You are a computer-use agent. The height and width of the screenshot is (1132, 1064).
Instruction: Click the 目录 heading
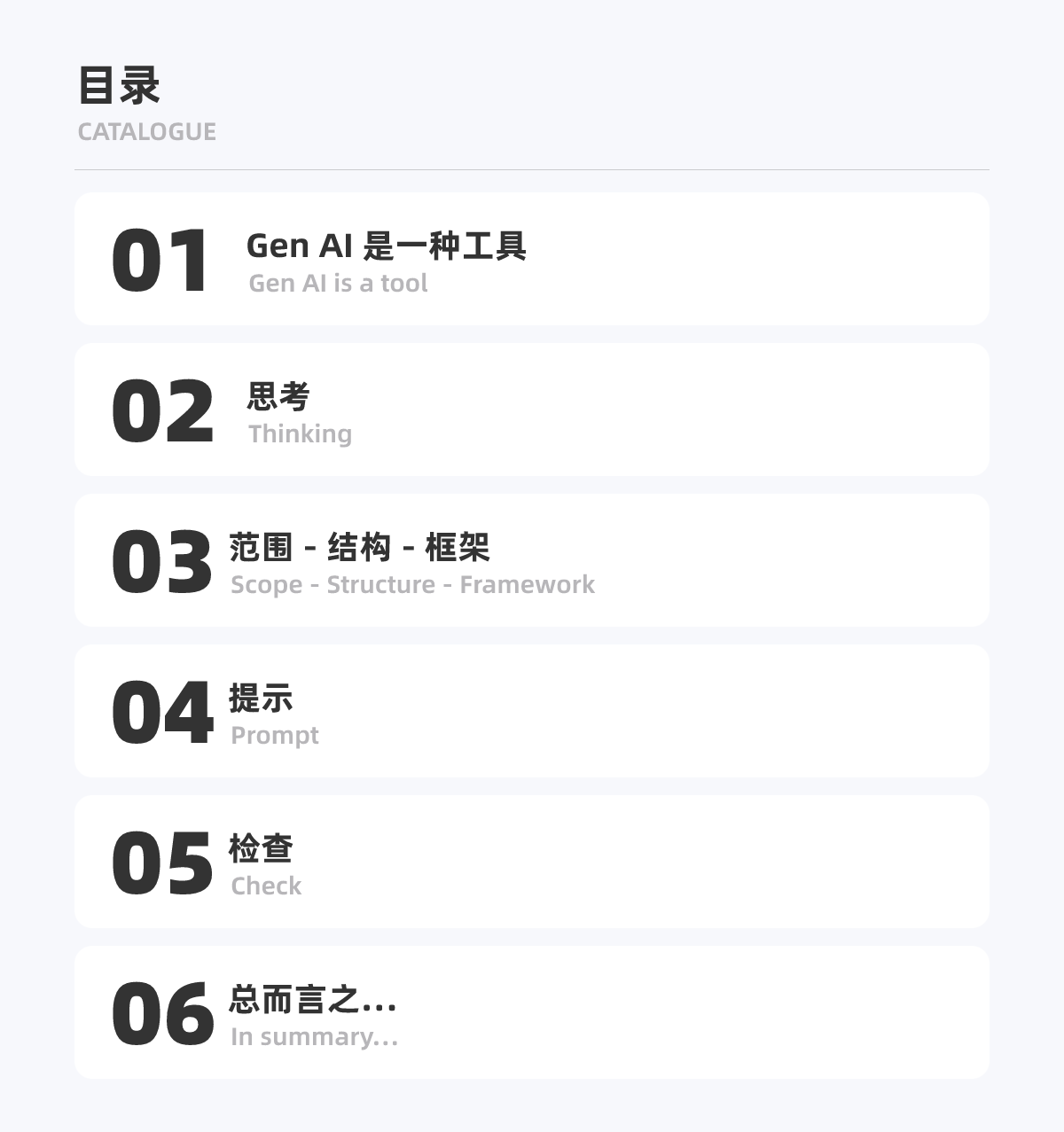coord(119,86)
